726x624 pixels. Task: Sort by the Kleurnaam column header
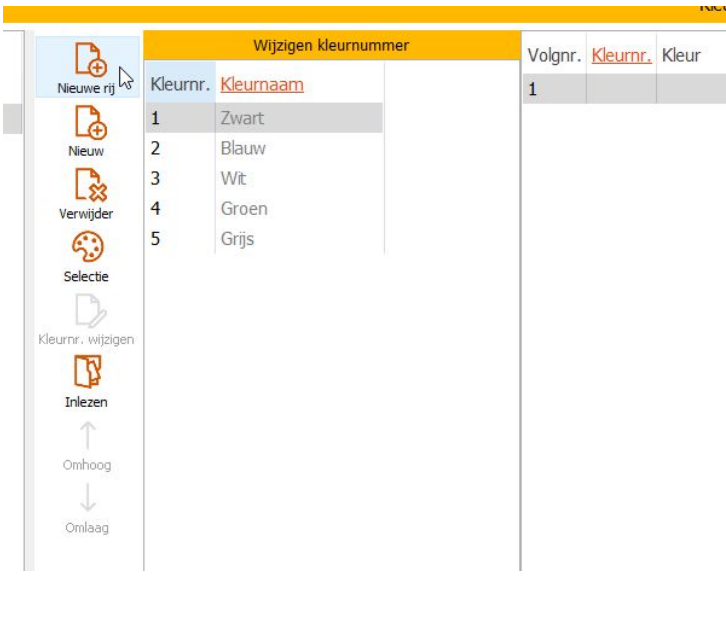coord(262,86)
